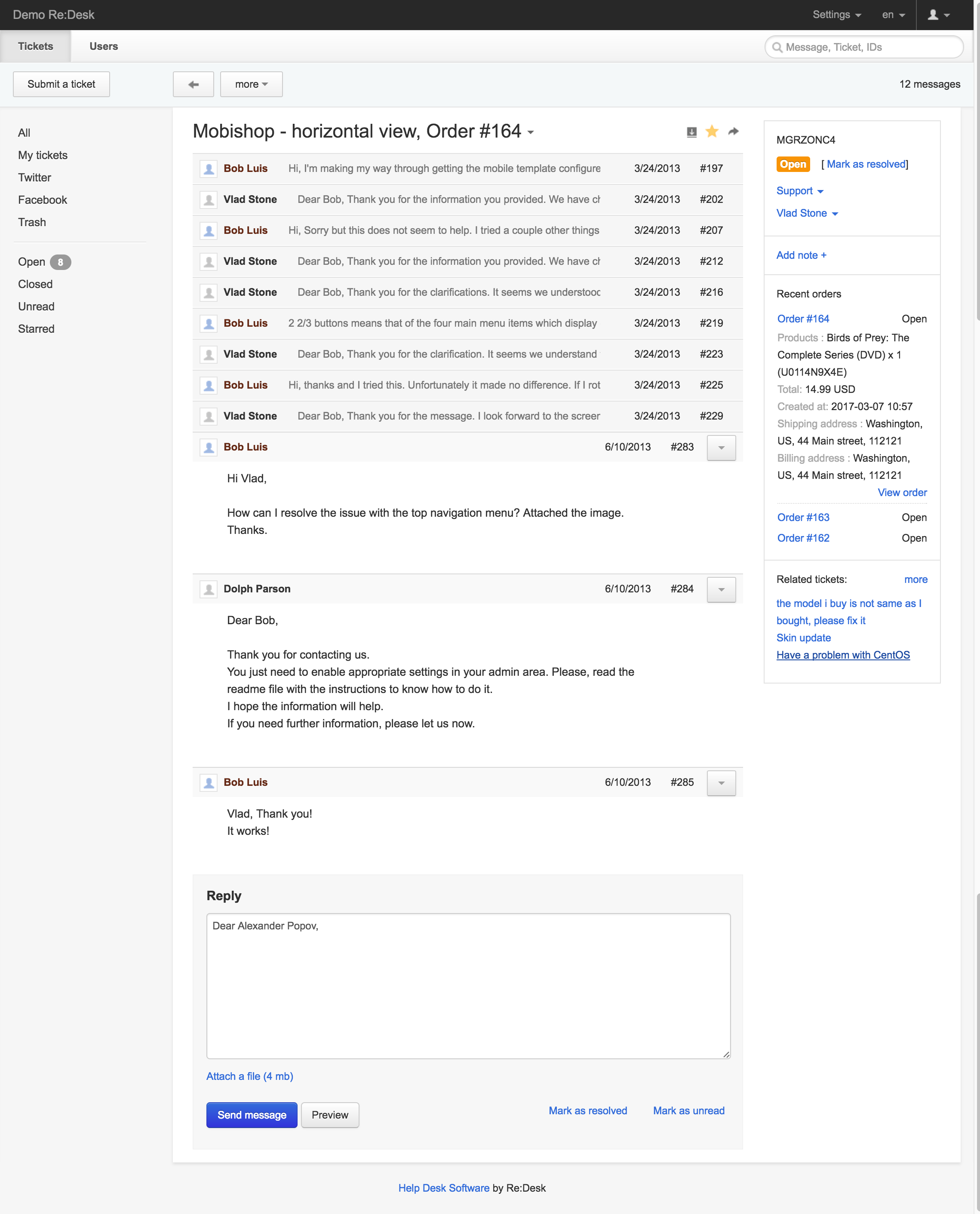
Task: Open the user account menu top right
Action: point(938,15)
